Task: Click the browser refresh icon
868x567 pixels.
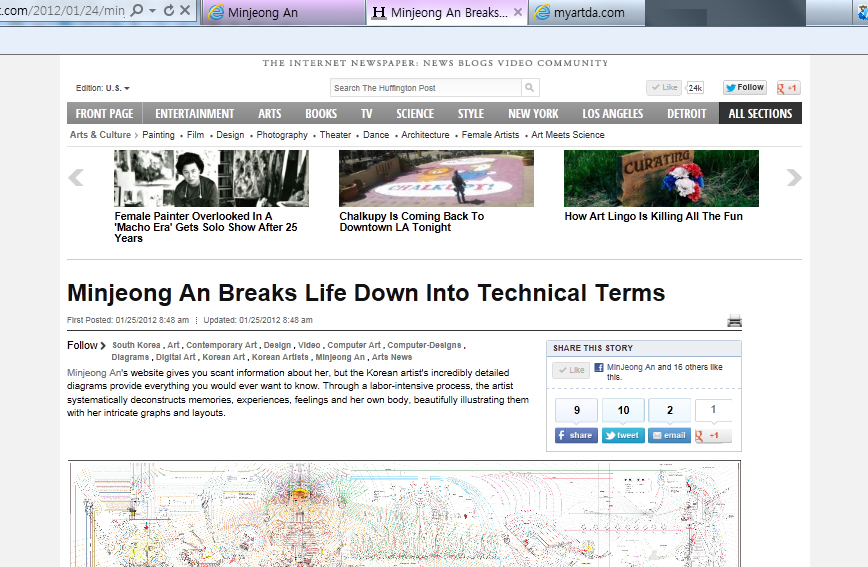Action: (x=169, y=10)
